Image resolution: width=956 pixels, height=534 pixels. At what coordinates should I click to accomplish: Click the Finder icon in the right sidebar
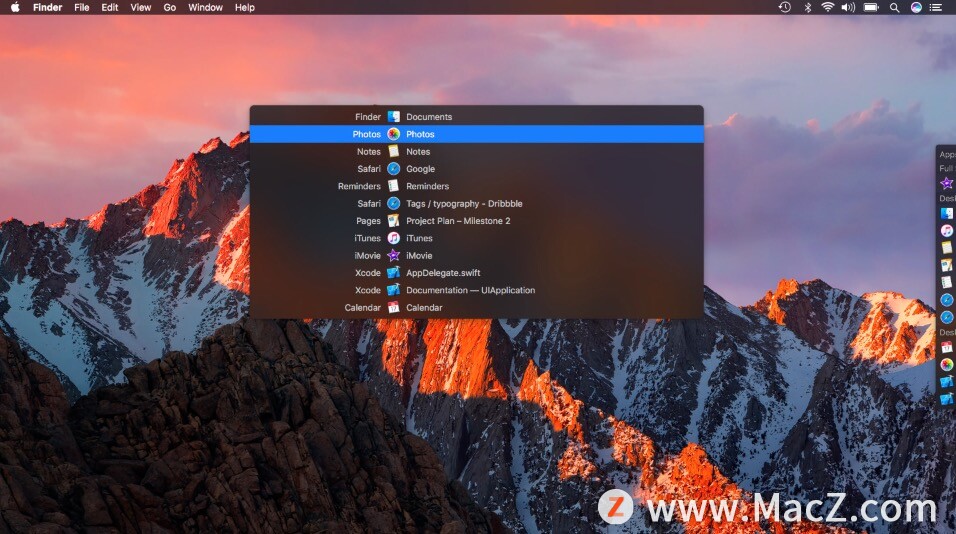[946, 213]
